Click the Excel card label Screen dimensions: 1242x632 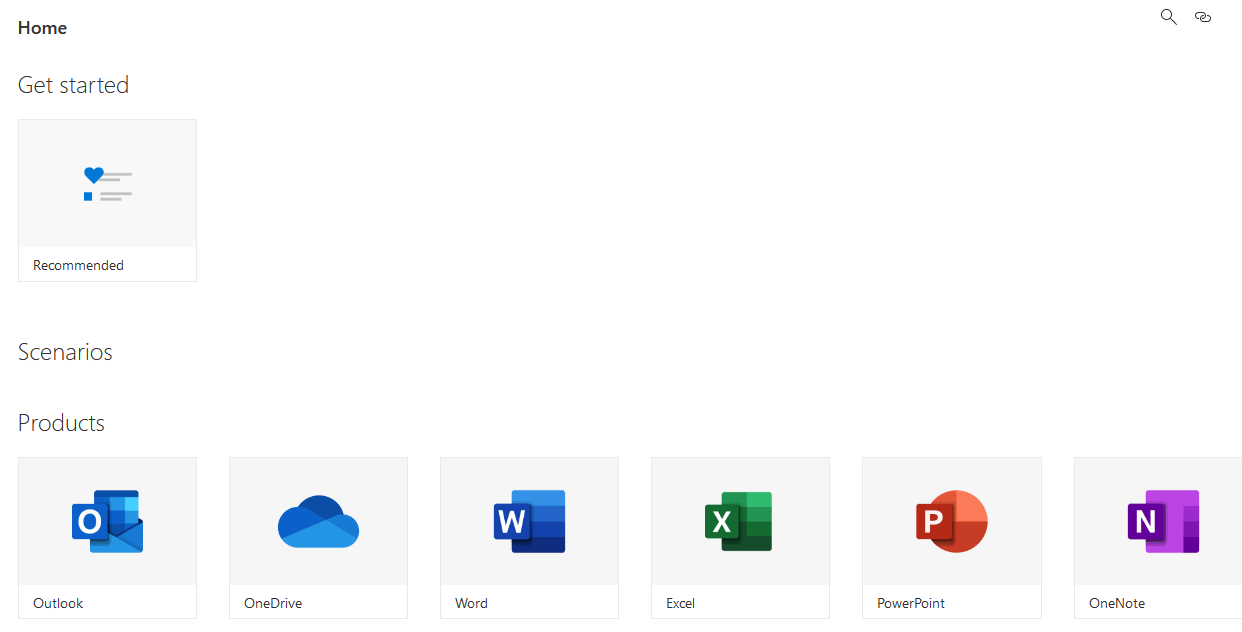click(x=680, y=603)
